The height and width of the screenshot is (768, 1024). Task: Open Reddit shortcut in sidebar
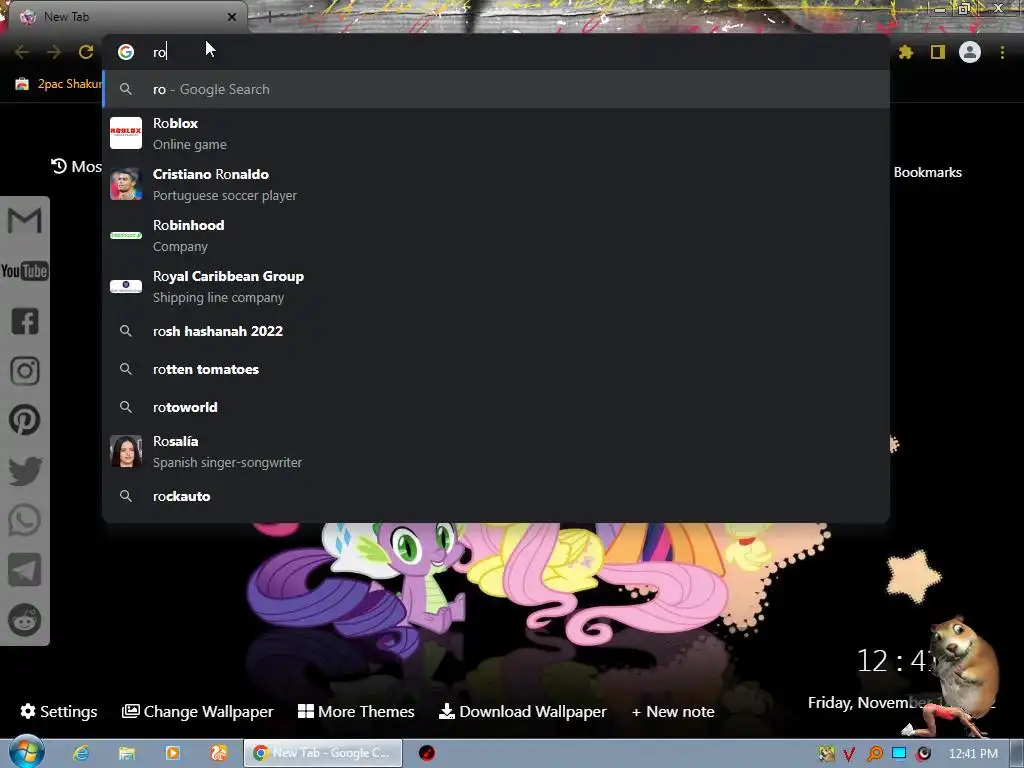(25, 620)
